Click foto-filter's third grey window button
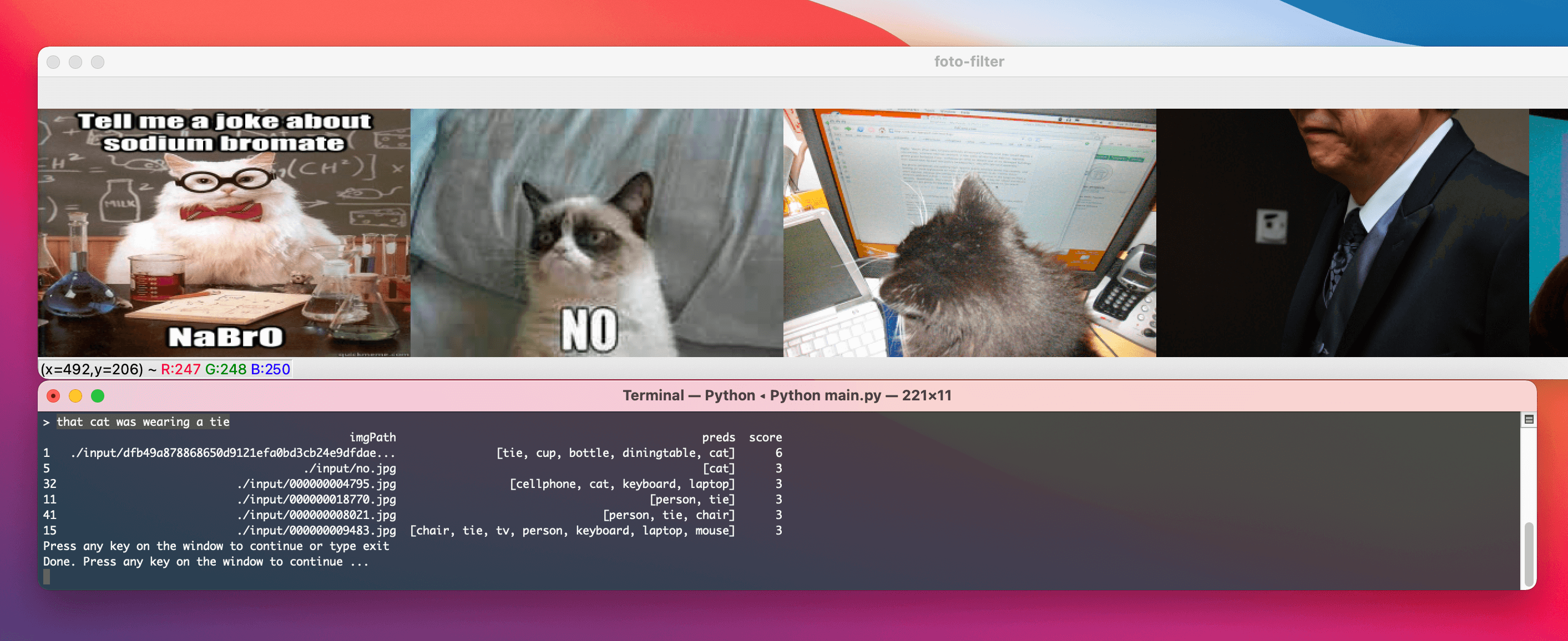This screenshot has height=641, width=1568. click(x=98, y=62)
